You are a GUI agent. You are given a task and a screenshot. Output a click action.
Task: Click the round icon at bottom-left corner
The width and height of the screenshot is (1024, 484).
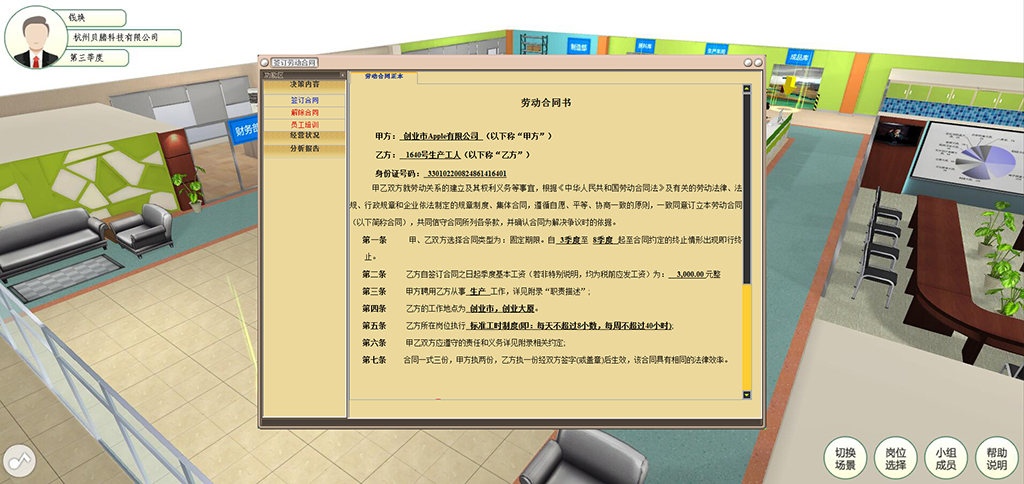tap(18, 462)
